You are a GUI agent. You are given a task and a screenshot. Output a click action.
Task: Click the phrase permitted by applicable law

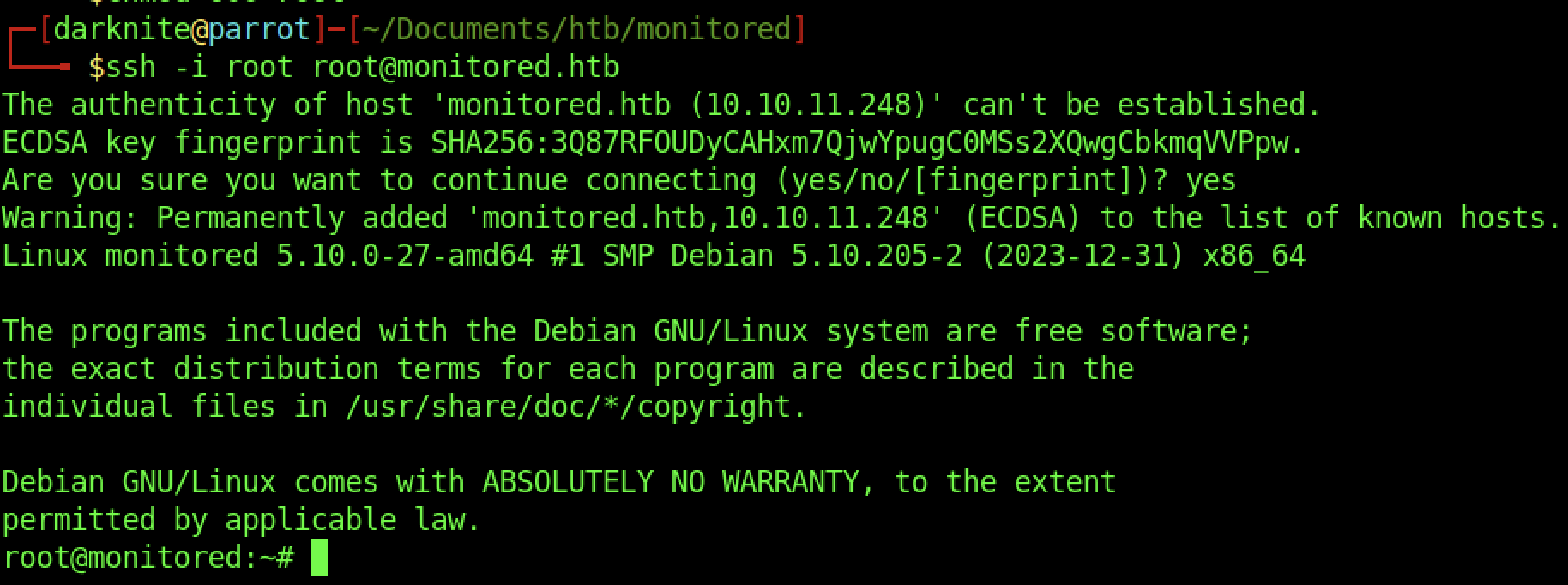[x=241, y=520]
